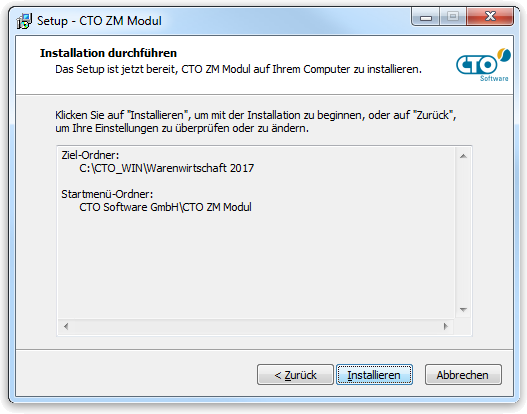
Task: Click the Ziel-Ordner path line
Action: (x=166, y=168)
